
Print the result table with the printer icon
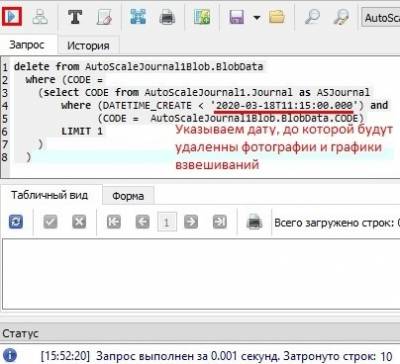coord(254,222)
